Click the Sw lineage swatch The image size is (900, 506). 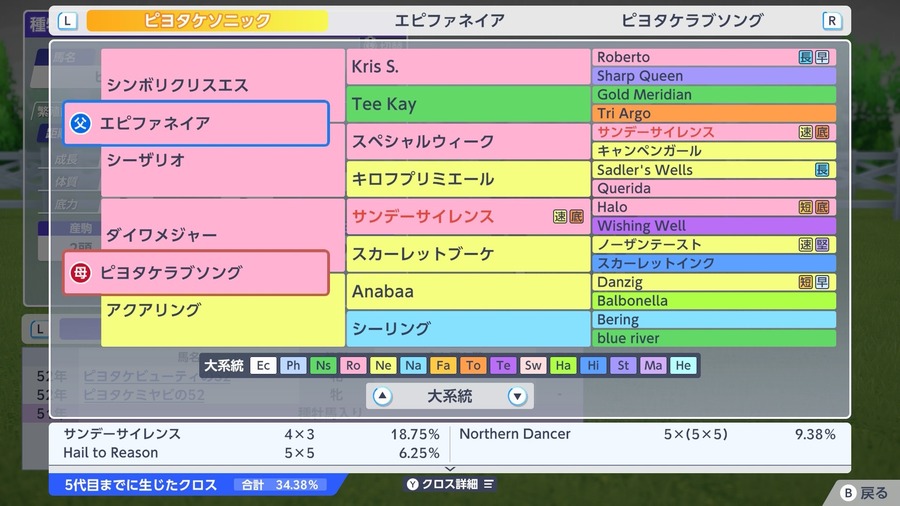pos(533,365)
